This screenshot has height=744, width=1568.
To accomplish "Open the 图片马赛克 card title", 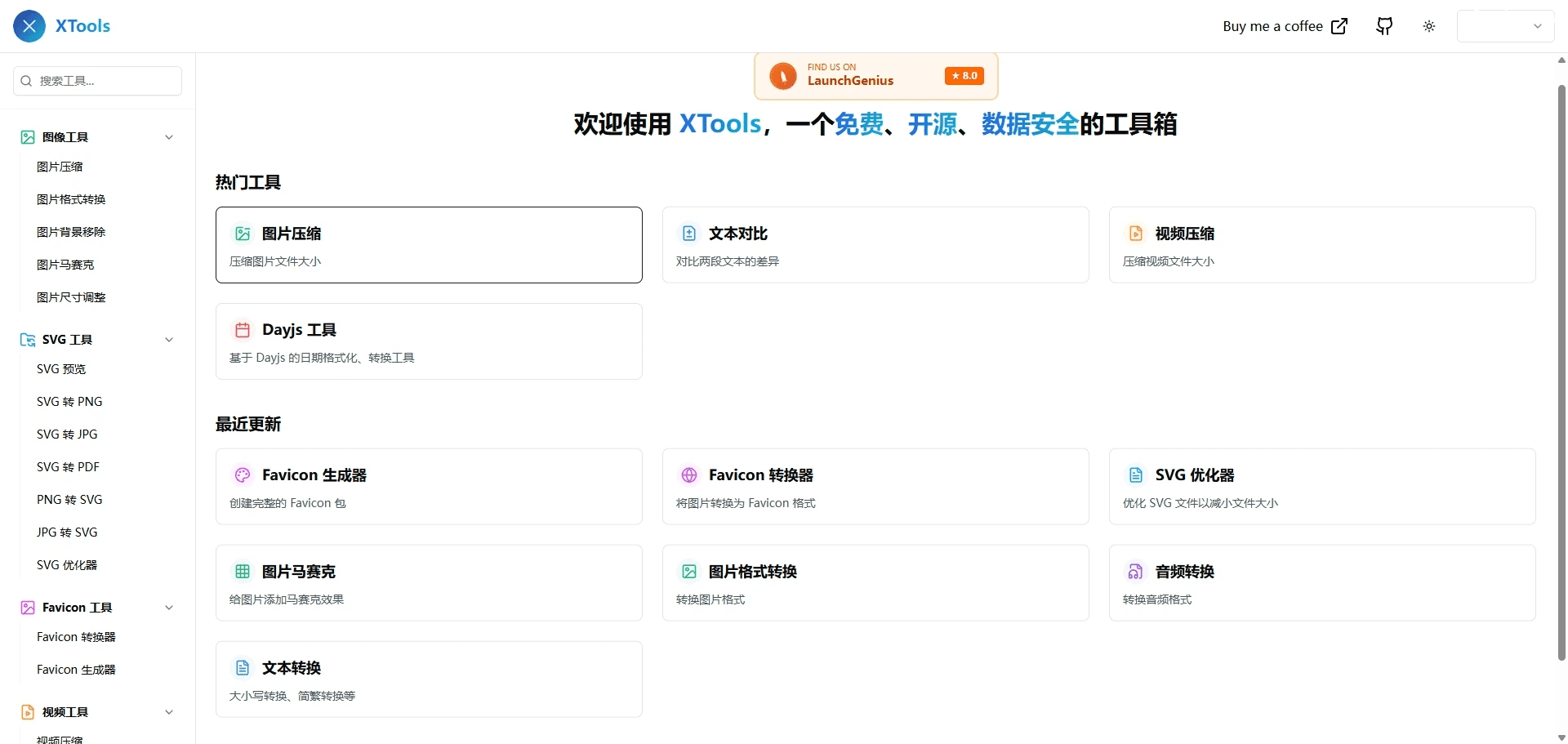I will tap(299, 572).
